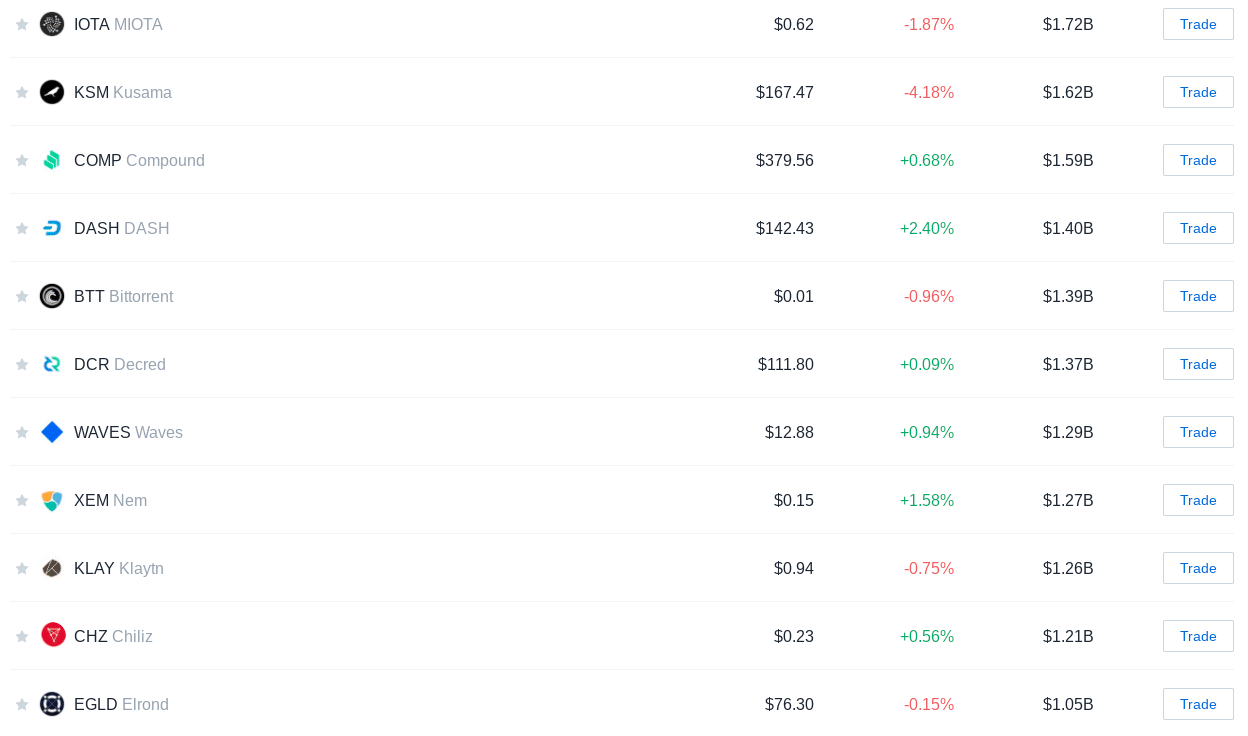Image resolution: width=1248 pixels, height=736 pixels.
Task: Open the DCR Decred coin name
Action: coord(120,364)
